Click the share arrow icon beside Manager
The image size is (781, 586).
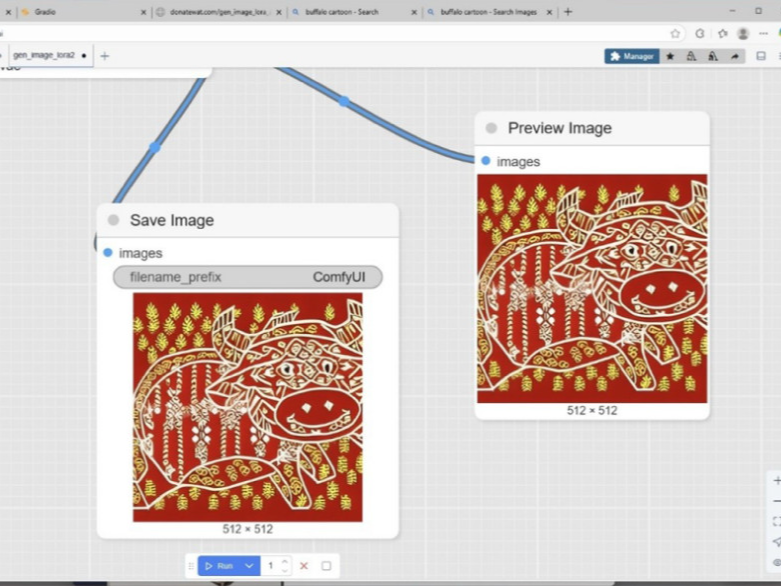[735, 56]
